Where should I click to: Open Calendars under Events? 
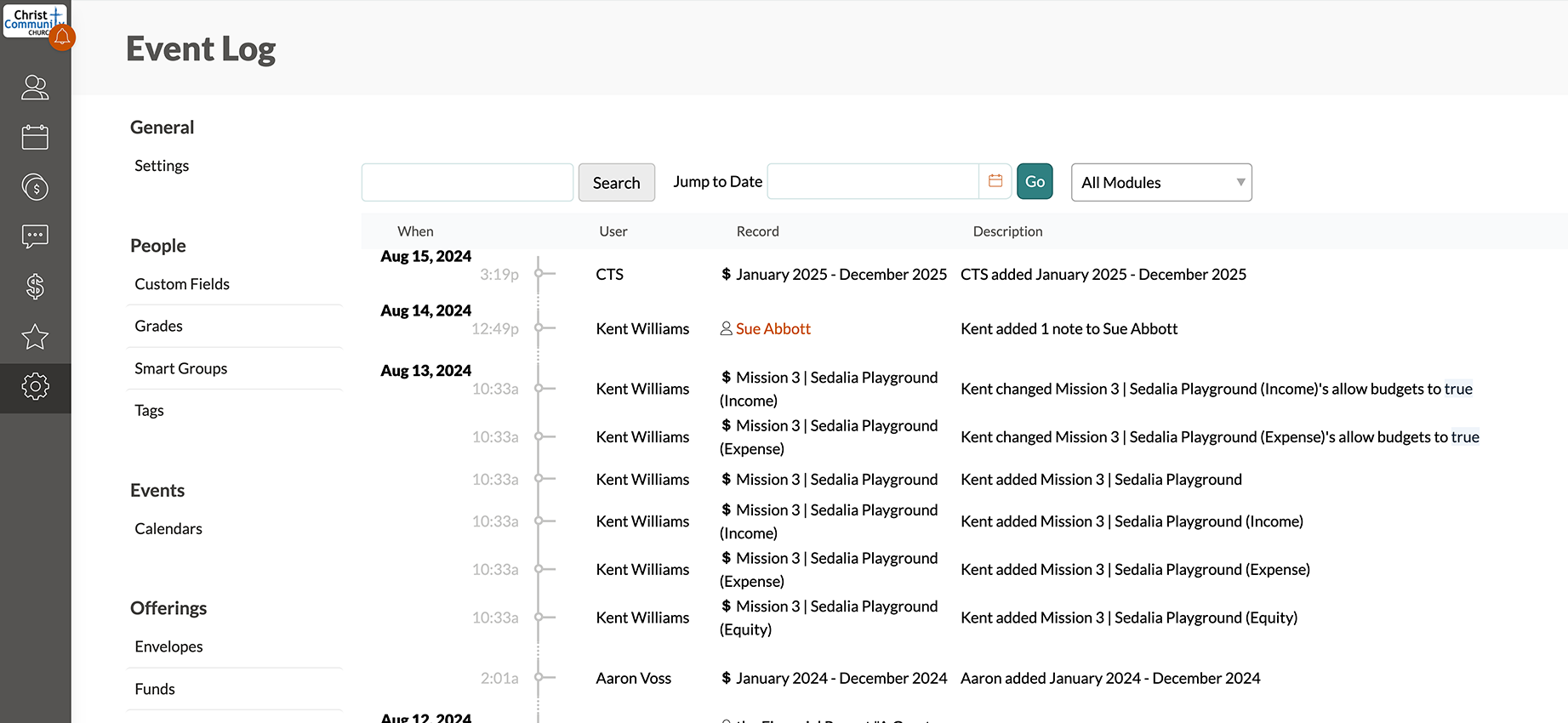click(x=168, y=528)
